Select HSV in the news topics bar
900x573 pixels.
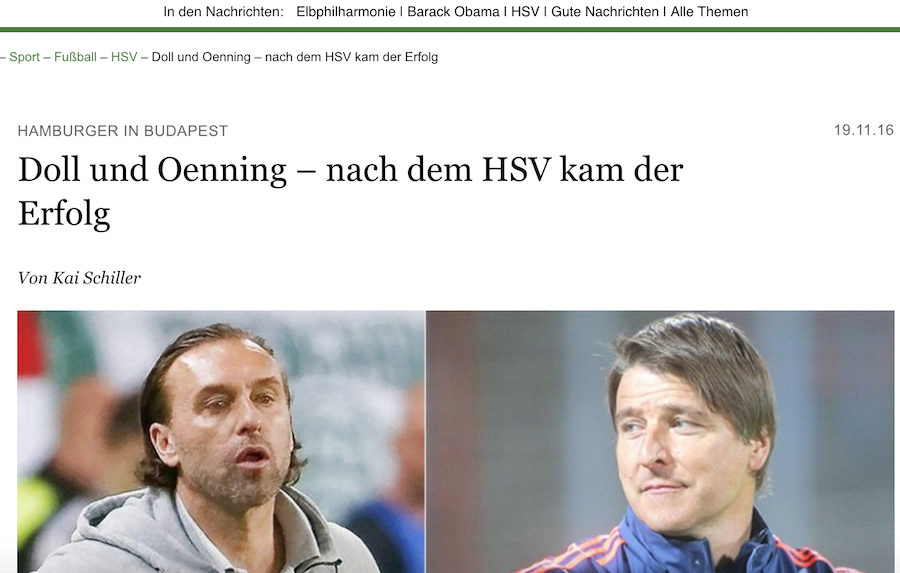(525, 12)
